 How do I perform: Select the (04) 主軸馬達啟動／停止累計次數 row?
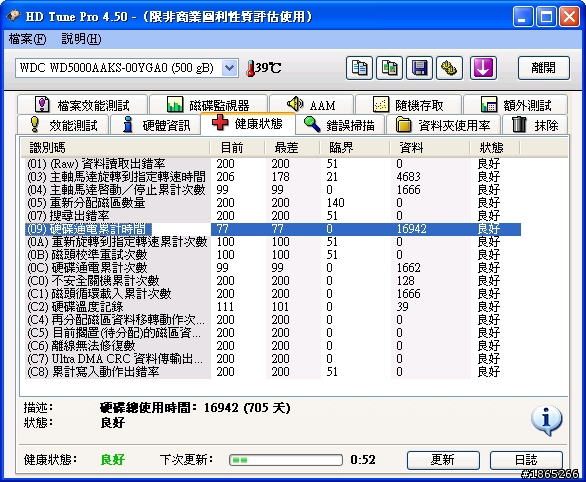click(273, 190)
